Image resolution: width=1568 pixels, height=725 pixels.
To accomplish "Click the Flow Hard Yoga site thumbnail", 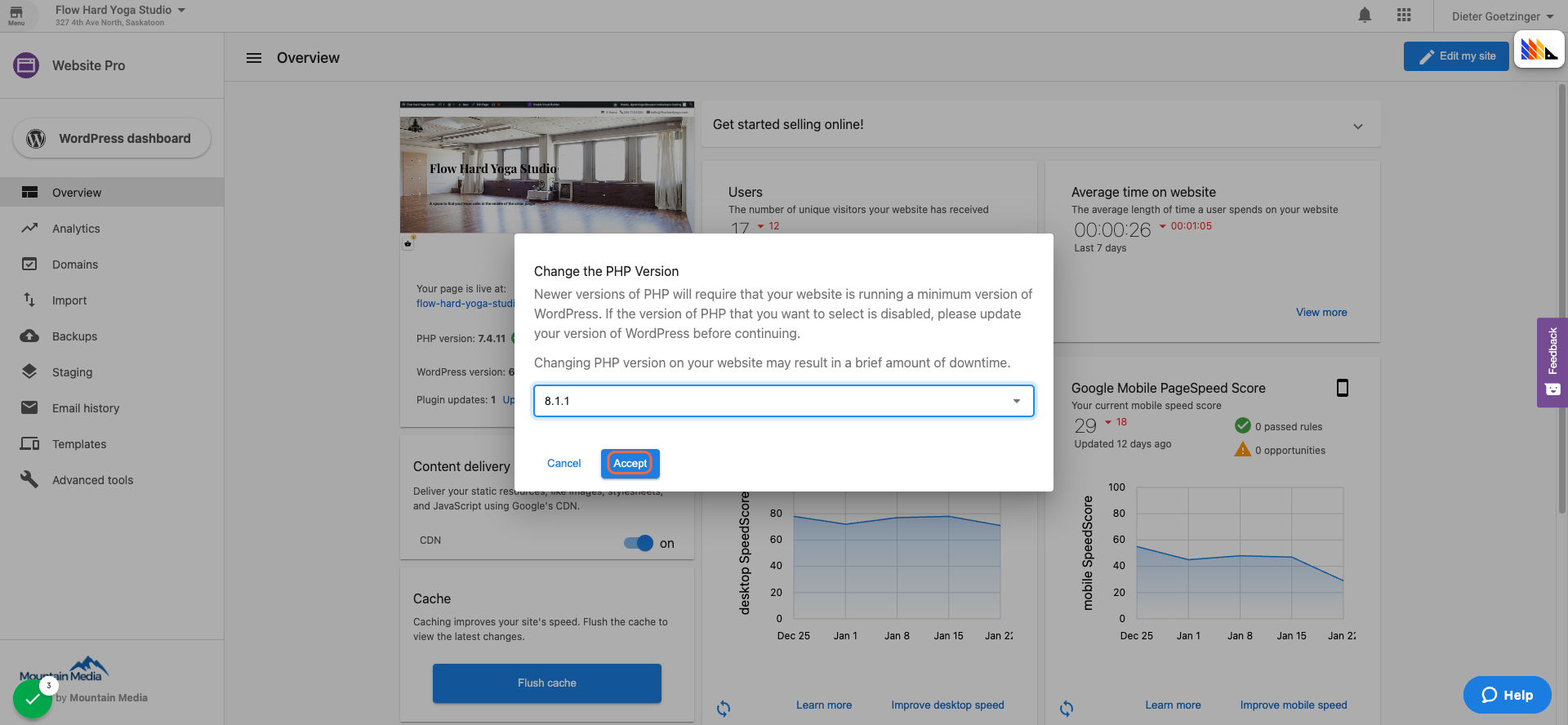I will pyautogui.click(x=546, y=168).
